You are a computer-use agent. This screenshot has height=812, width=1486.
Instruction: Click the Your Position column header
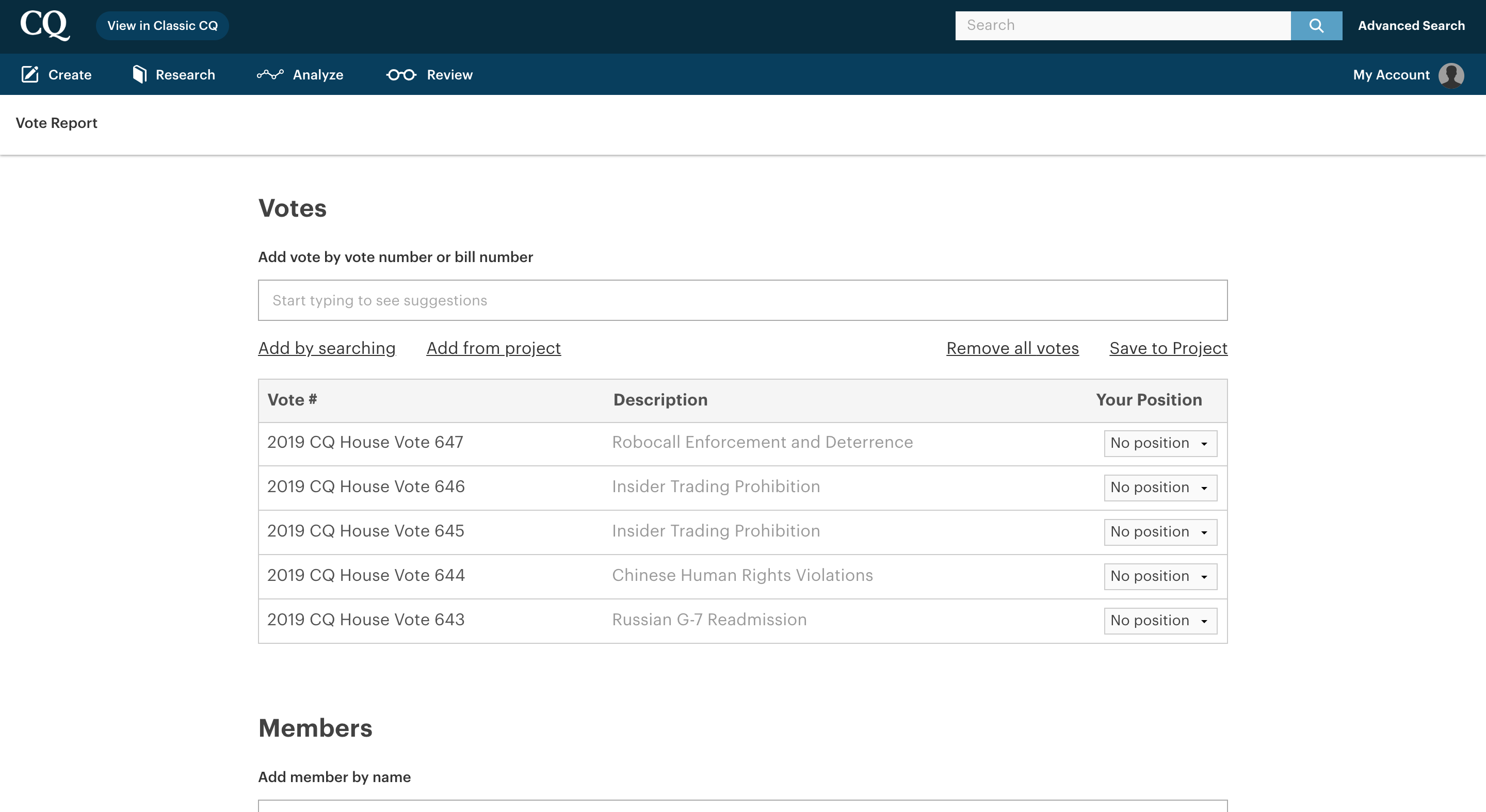point(1149,400)
